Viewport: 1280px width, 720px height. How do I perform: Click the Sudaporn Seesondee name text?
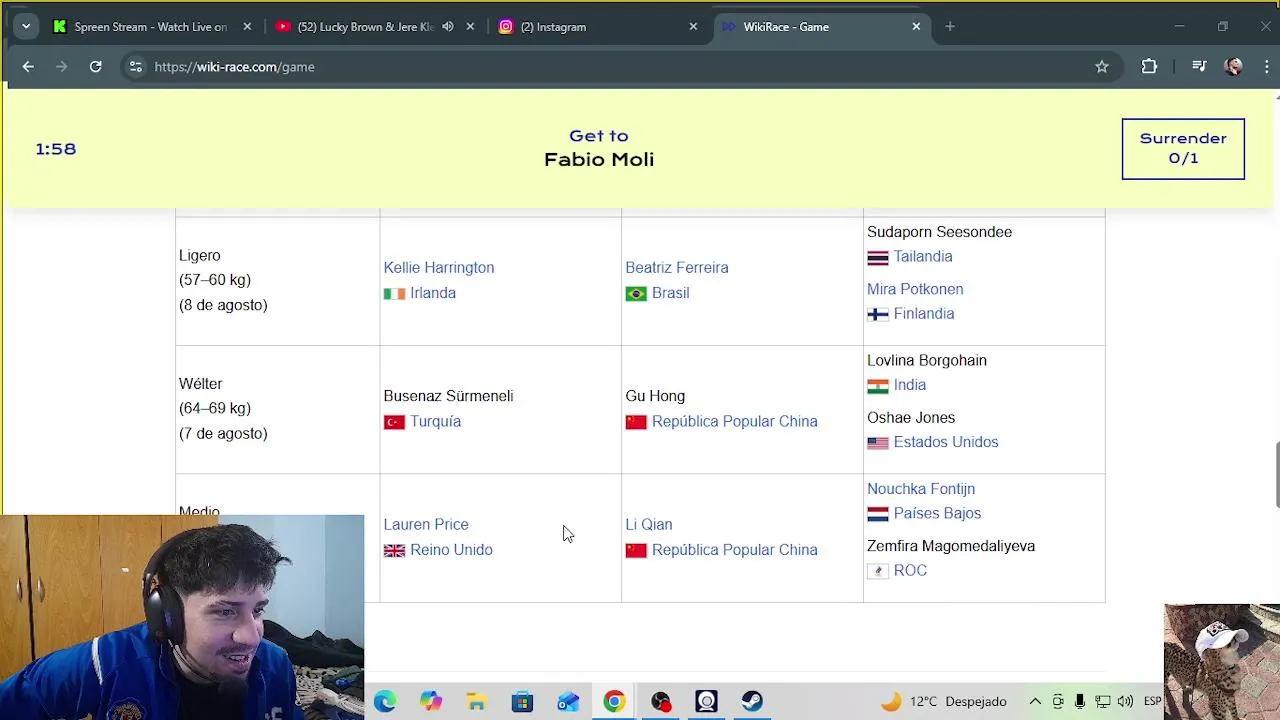pos(939,232)
